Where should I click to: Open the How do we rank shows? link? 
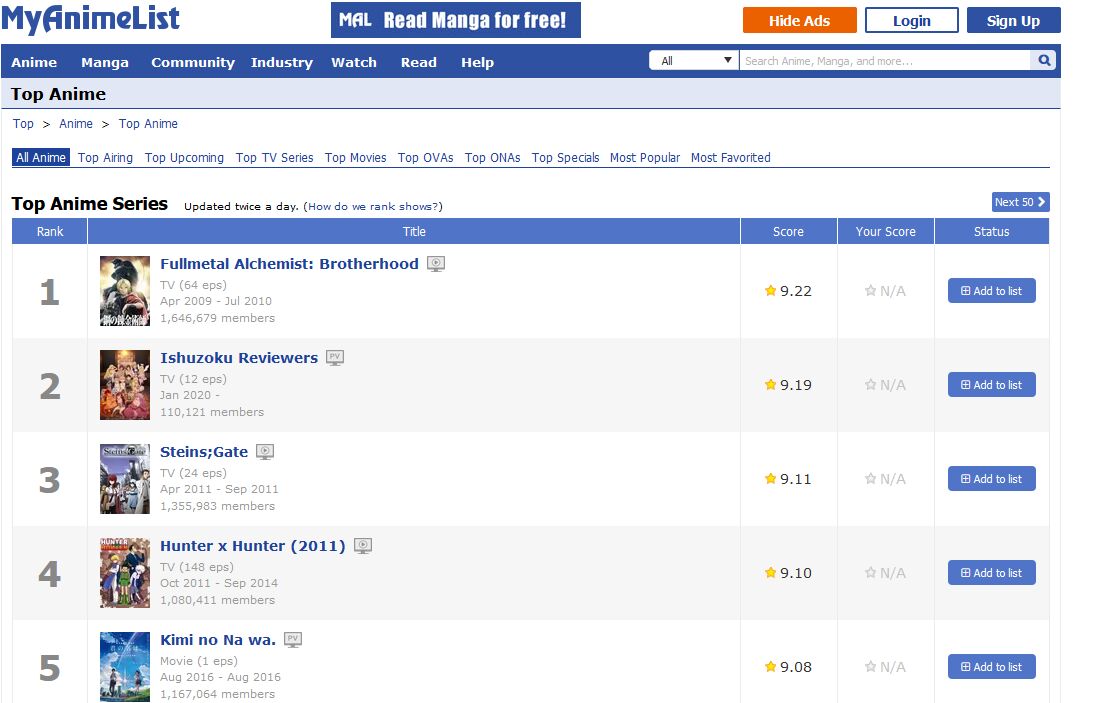[373, 206]
